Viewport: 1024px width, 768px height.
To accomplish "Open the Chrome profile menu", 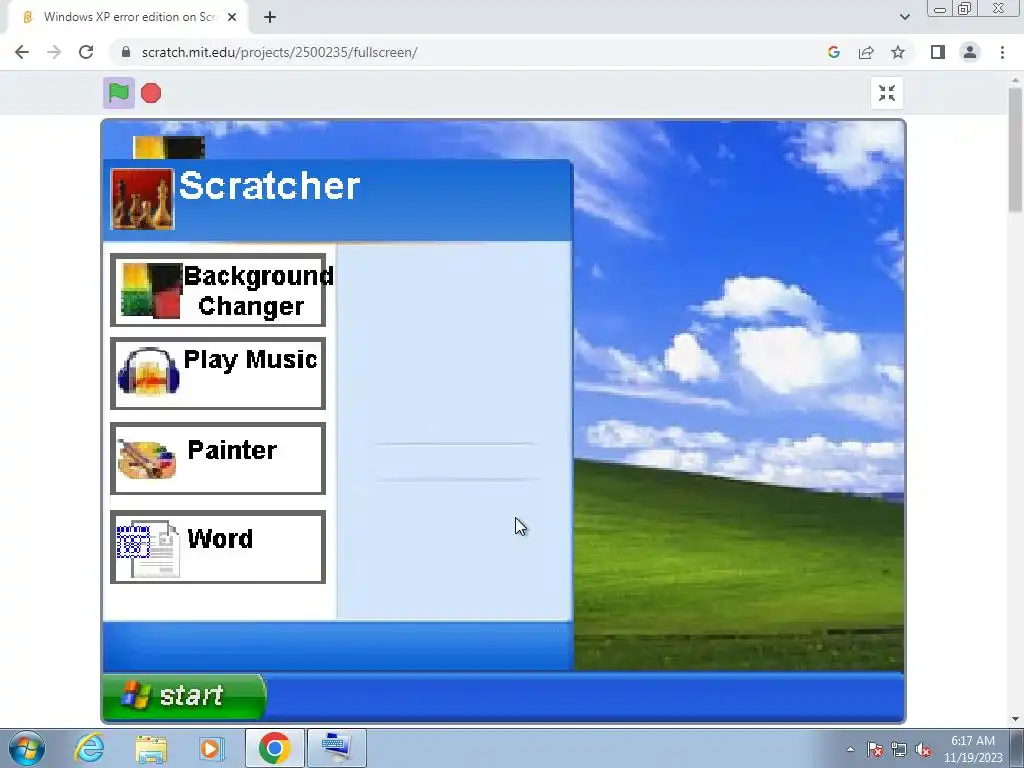I will point(970,52).
